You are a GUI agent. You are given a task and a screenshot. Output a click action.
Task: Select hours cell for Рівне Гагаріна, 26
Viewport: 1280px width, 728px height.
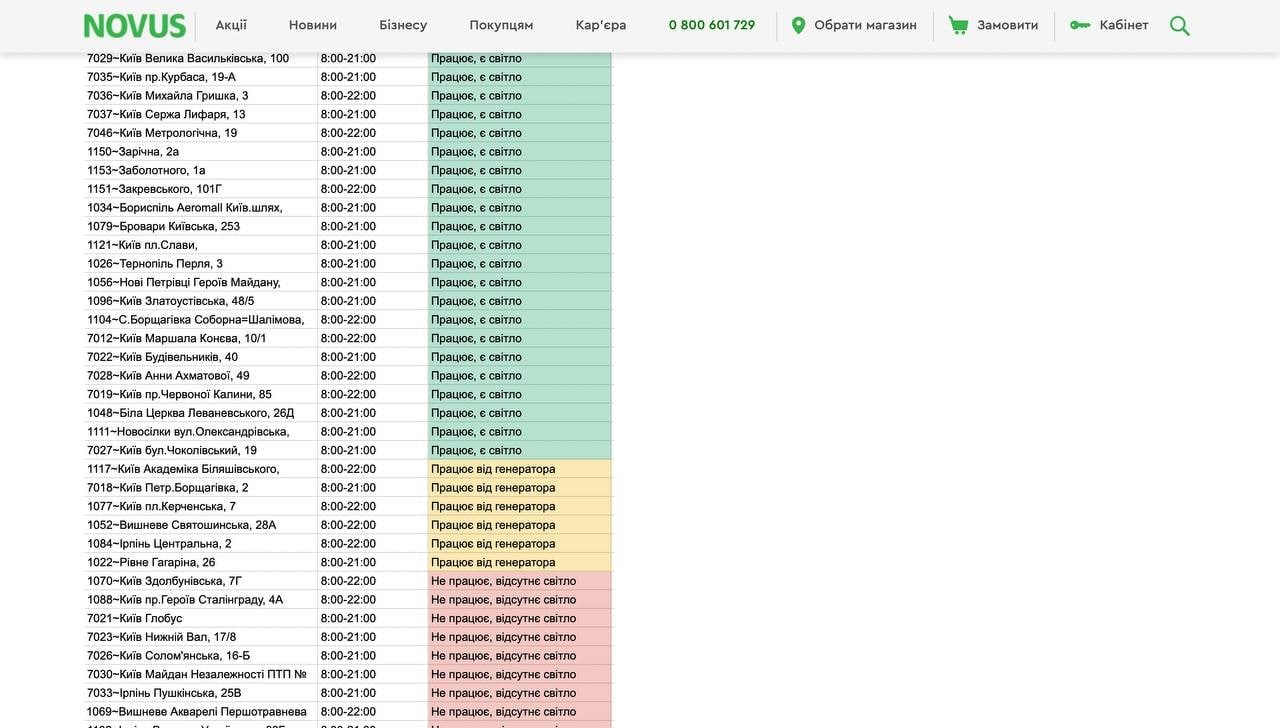click(x=348, y=562)
